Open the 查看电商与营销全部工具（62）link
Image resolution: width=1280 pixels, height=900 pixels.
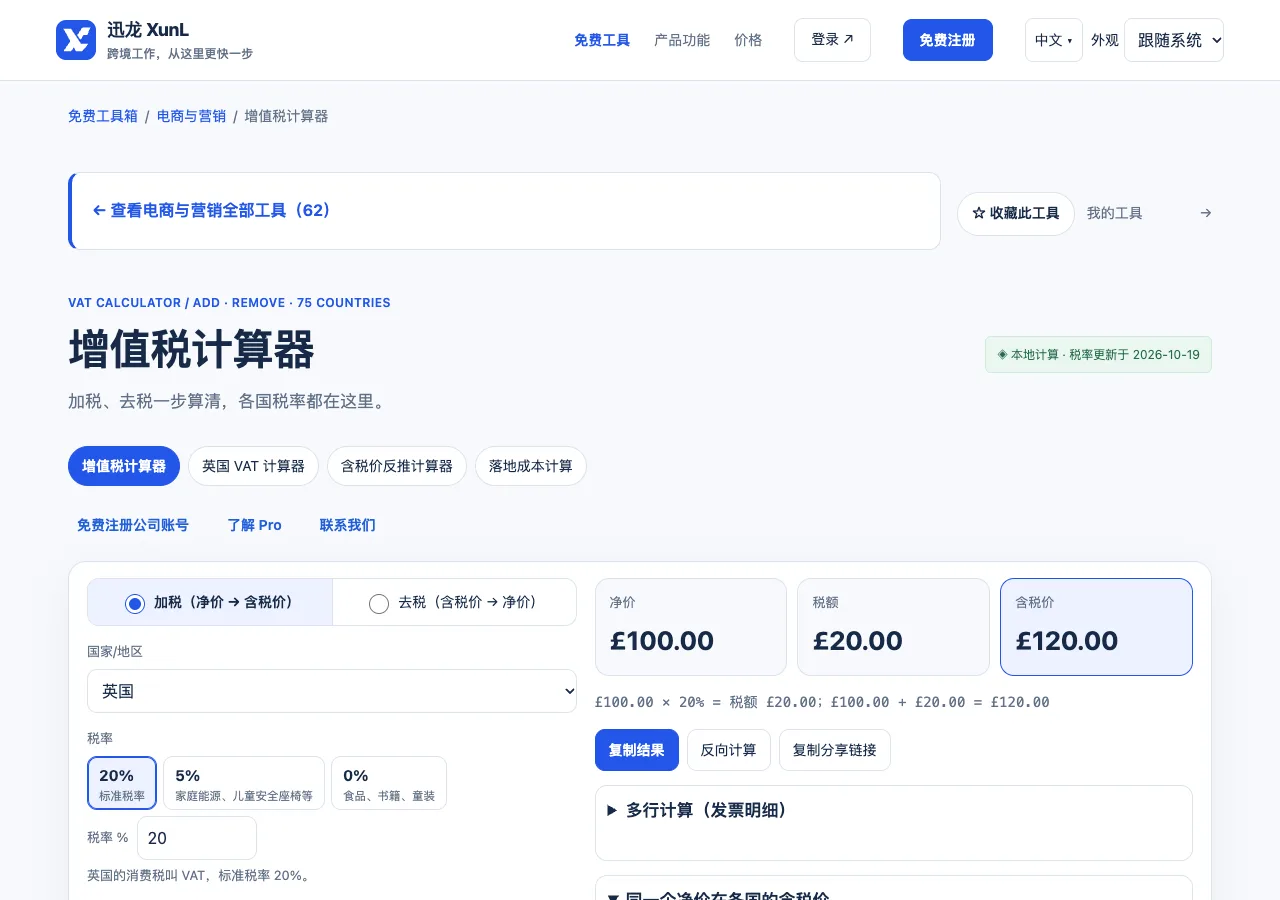[212, 210]
